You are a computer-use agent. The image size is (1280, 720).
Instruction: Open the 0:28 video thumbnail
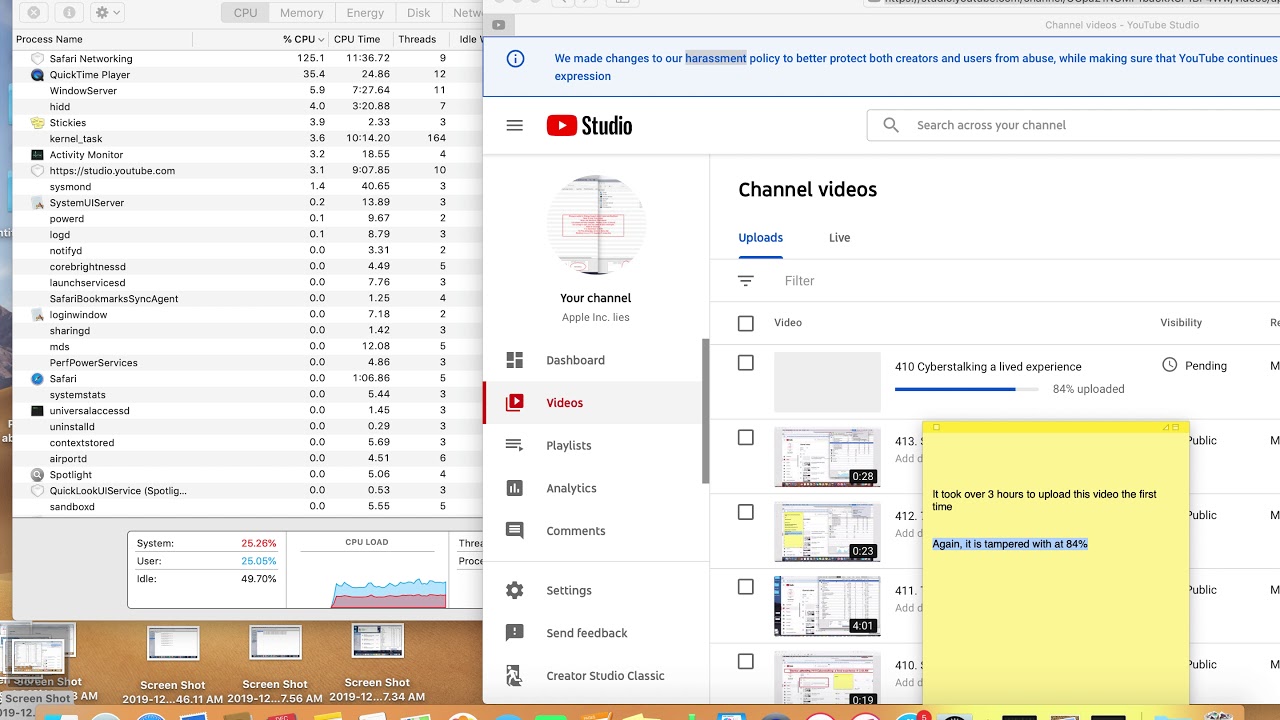coord(827,457)
